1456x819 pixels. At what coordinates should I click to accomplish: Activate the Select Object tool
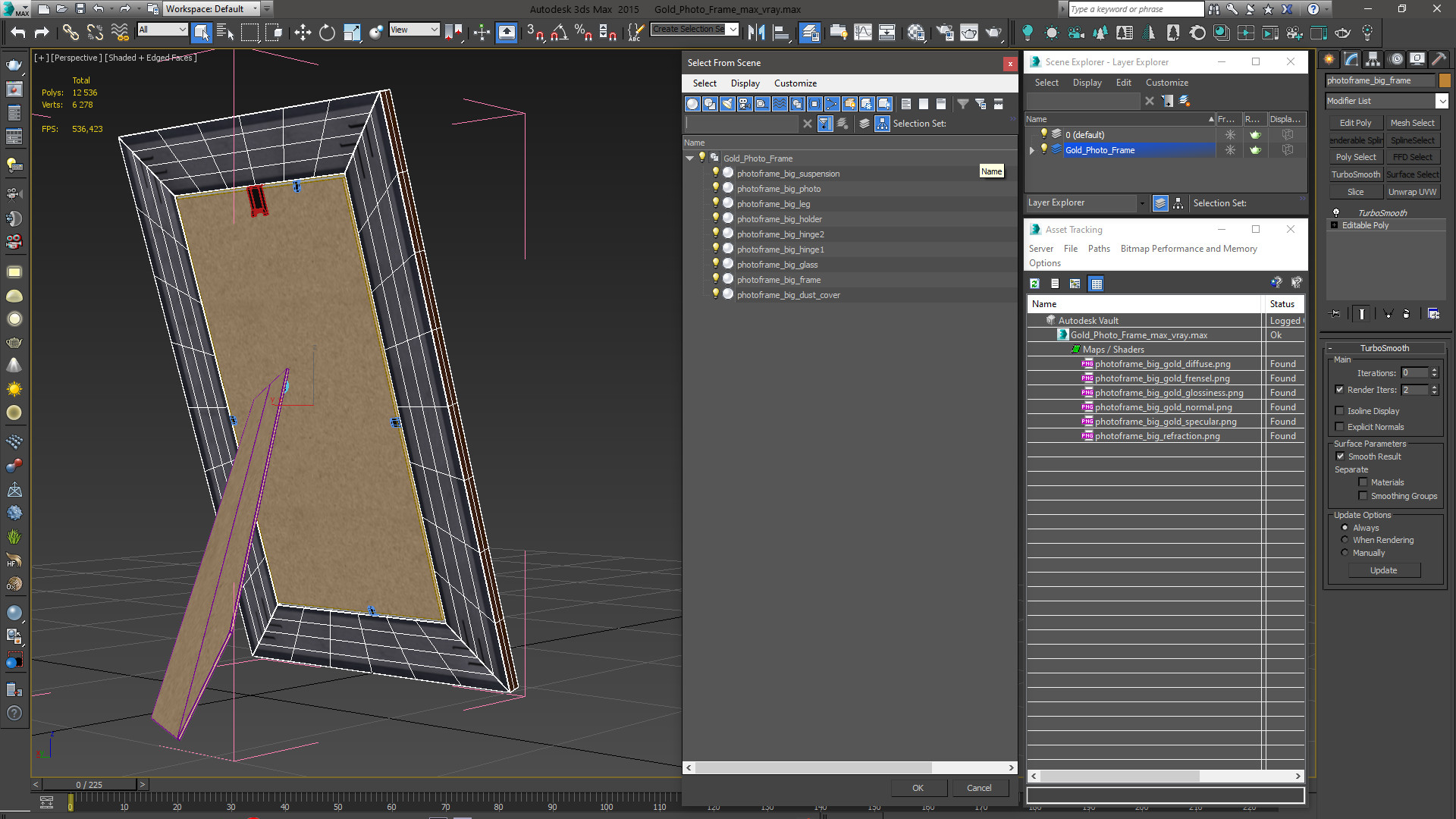click(201, 32)
